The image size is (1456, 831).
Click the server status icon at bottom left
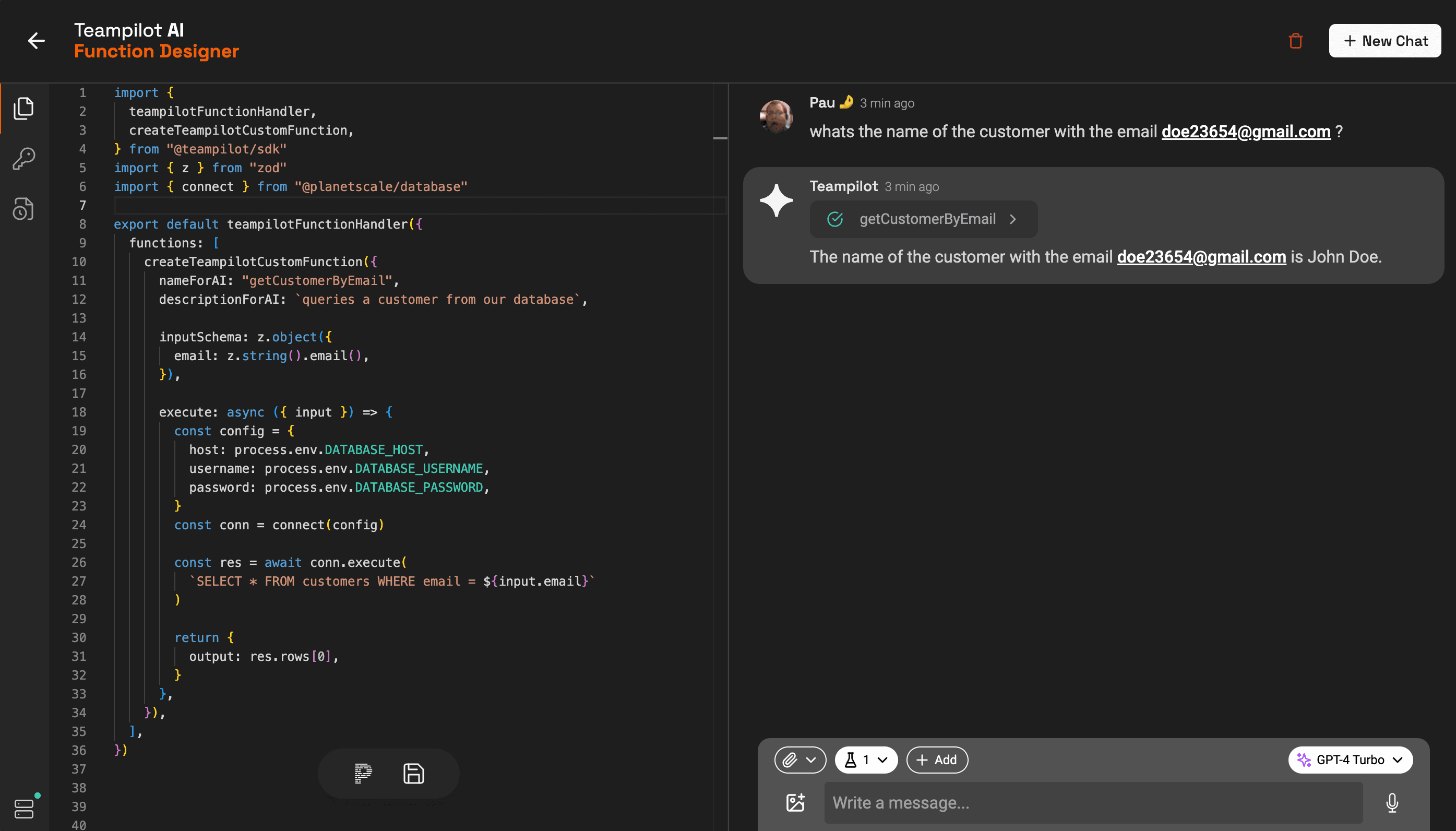pos(24,808)
